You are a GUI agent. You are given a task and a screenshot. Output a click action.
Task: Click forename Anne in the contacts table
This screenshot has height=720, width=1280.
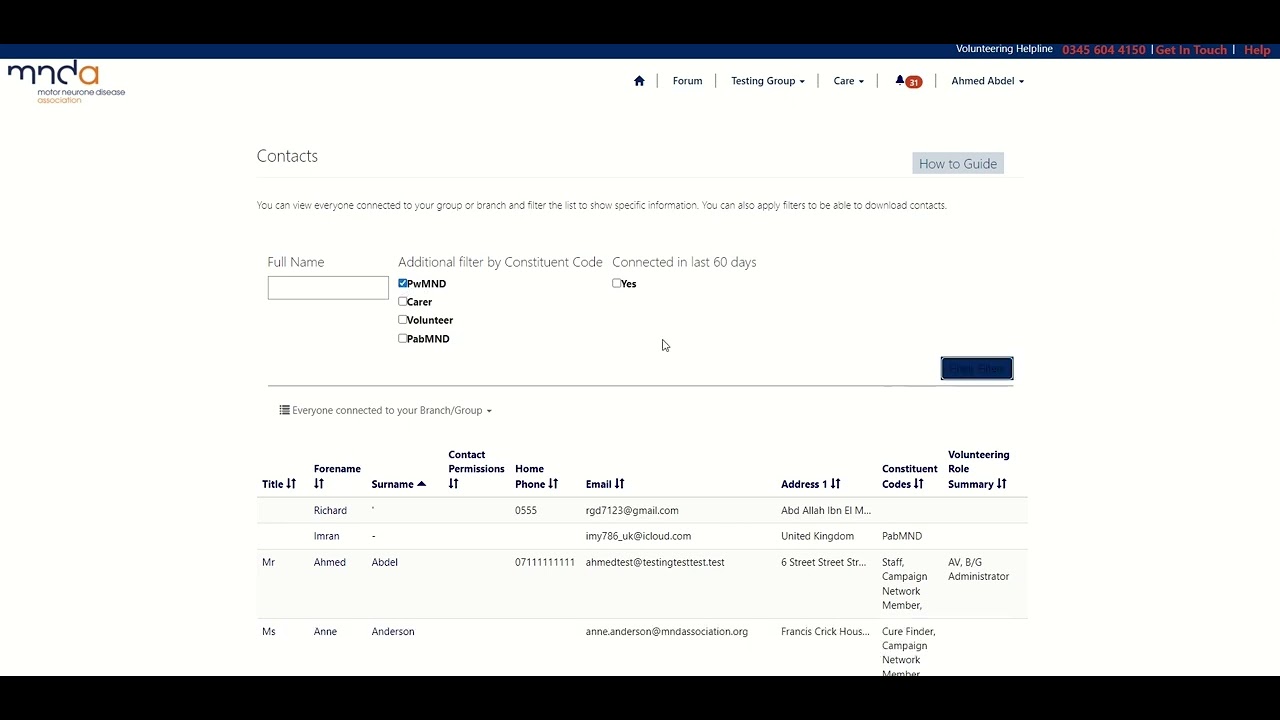[x=325, y=631]
